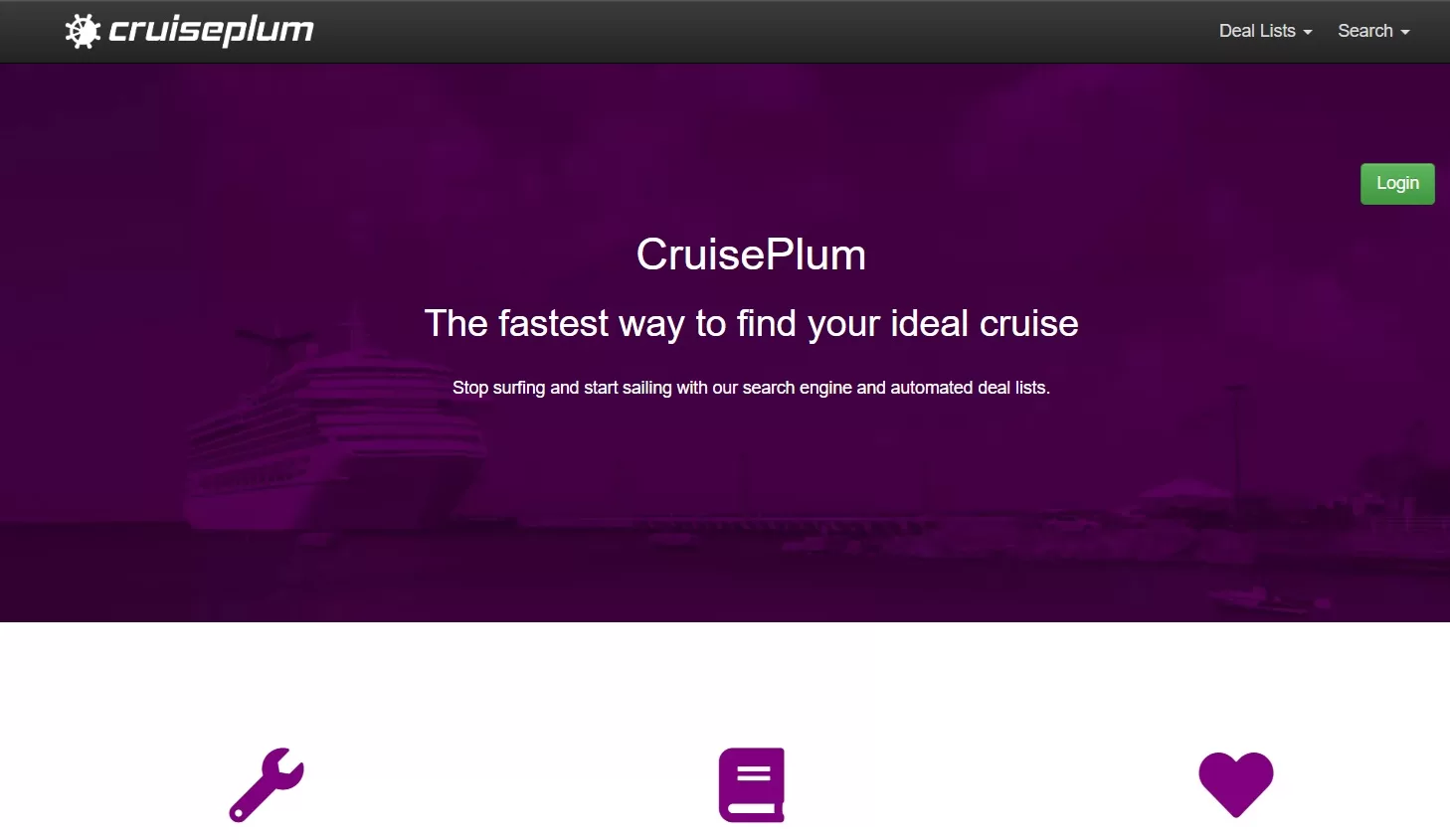Click the empty dark navbar center area

[x=756, y=31]
